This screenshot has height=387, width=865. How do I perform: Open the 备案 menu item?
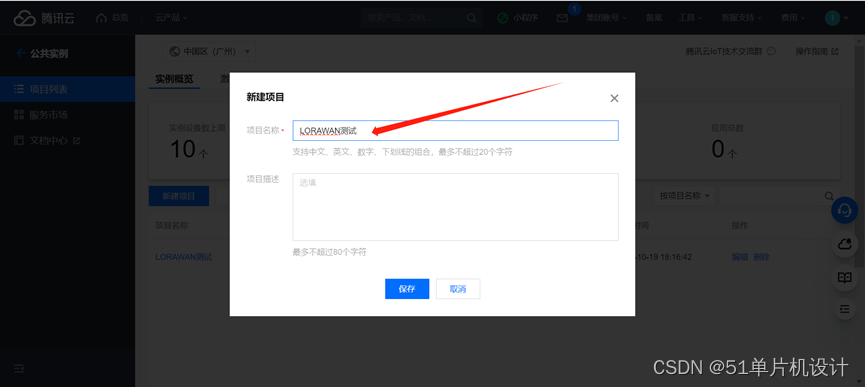point(654,18)
